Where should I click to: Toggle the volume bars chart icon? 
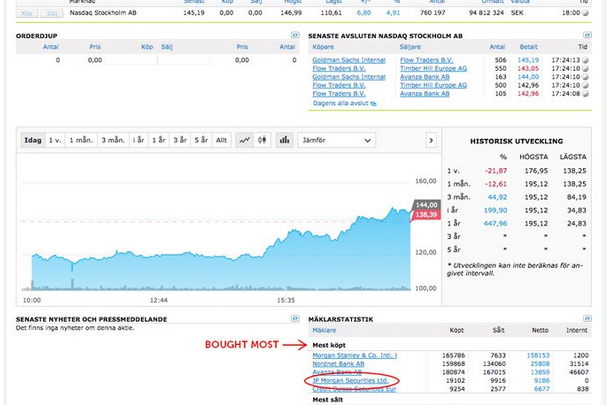tap(284, 140)
